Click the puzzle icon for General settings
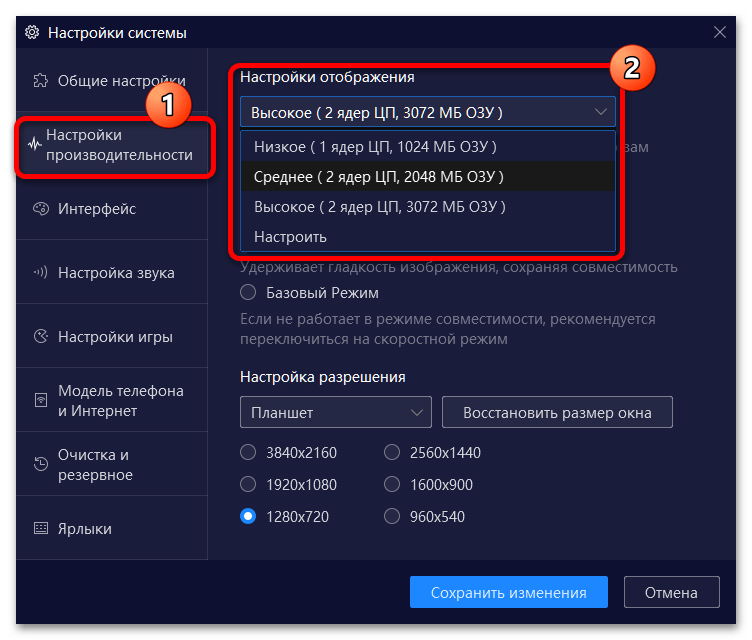Screen dimensions: 752x640 [41, 81]
